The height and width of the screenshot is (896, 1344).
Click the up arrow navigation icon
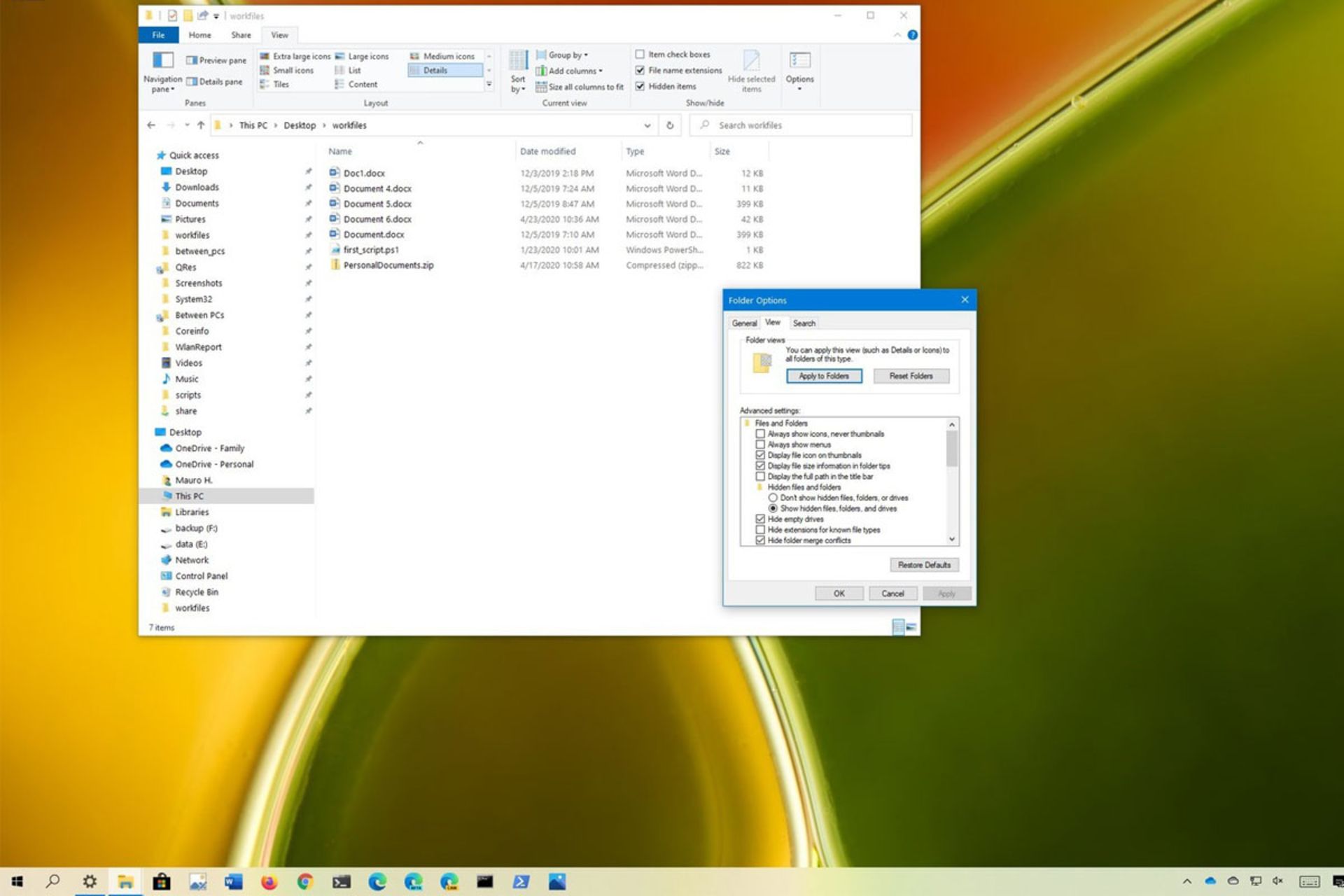point(201,125)
